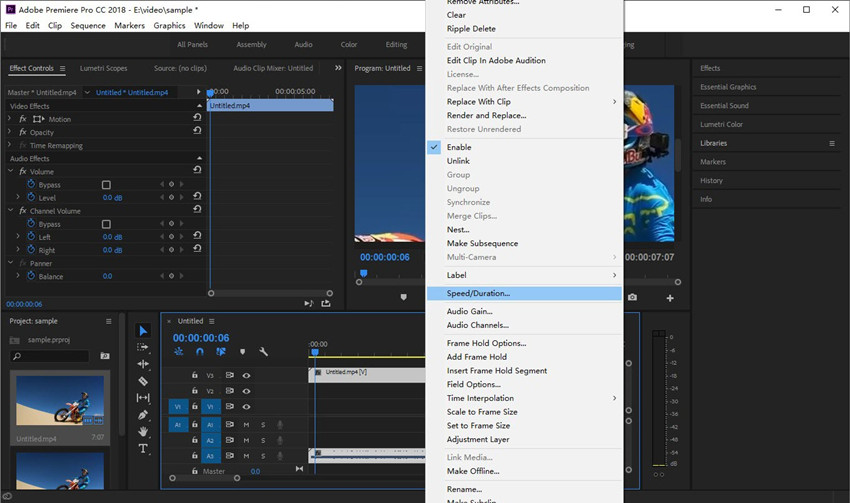Select the Pen tool
The height and width of the screenshot is (503, 850).
(x=143, y=414)
